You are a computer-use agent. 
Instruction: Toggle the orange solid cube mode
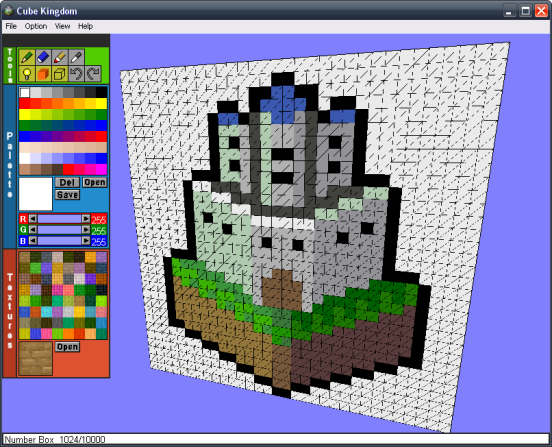(x=43, y=74)
